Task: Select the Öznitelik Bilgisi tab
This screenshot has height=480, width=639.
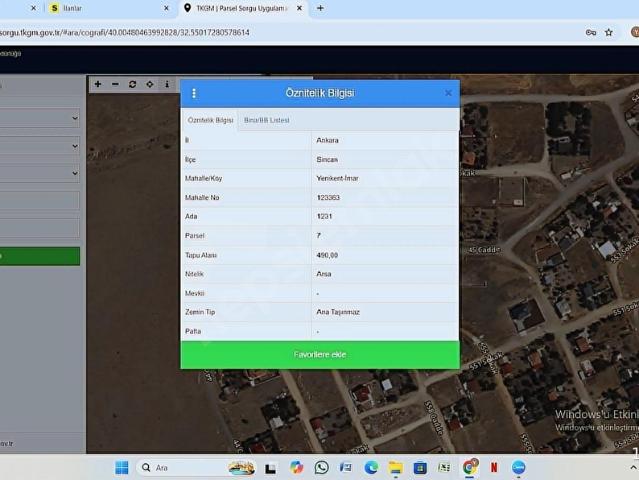Action: 210,120
